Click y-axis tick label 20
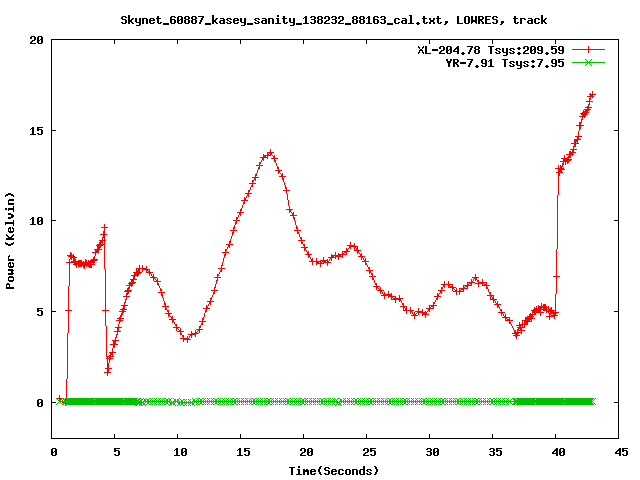The width and height of the screenshot is (640, 480). pyautogui.click(x=36, y=40)
